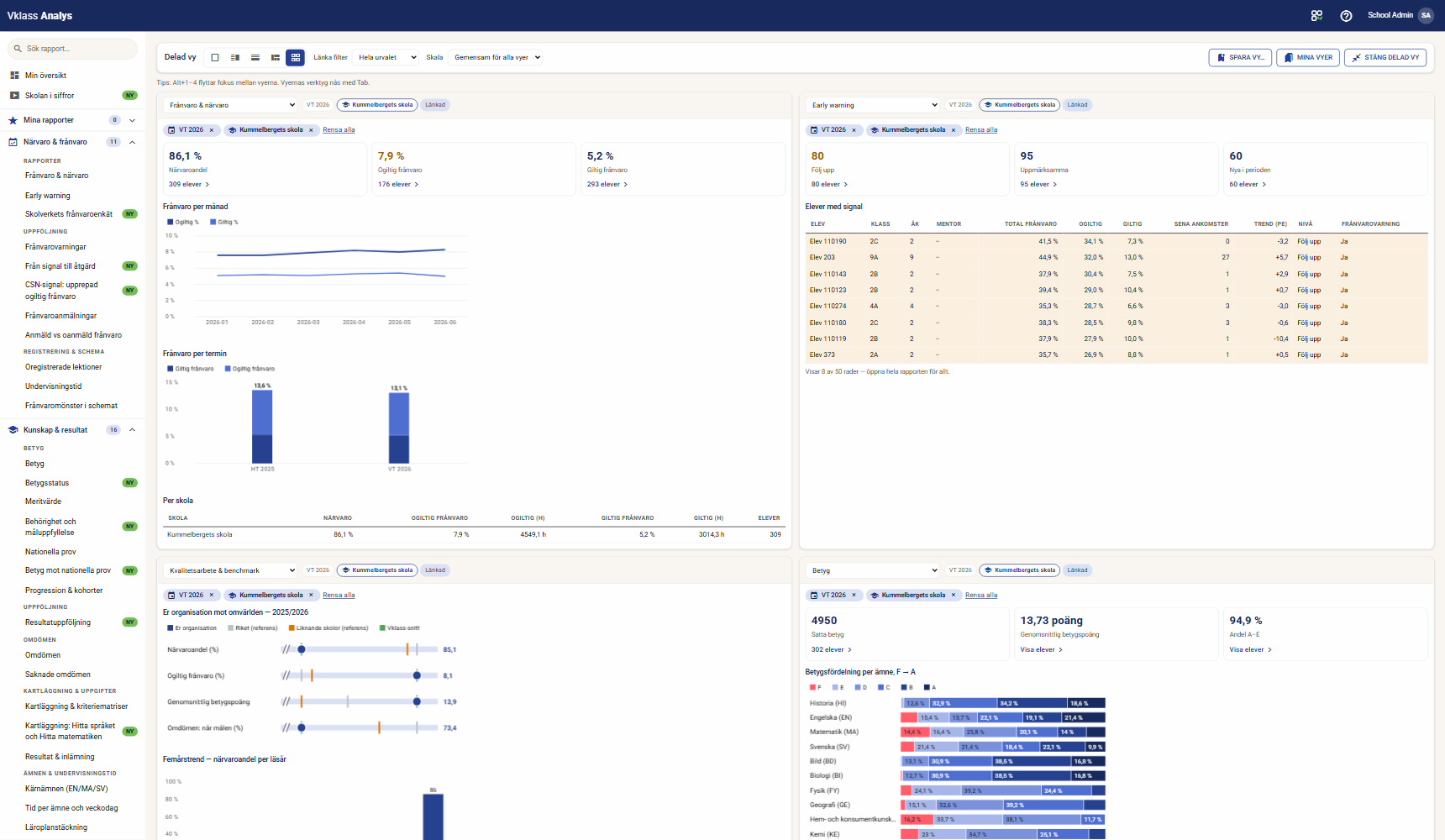Expand the Mina rapporter section chevron

tap(132, 120)
